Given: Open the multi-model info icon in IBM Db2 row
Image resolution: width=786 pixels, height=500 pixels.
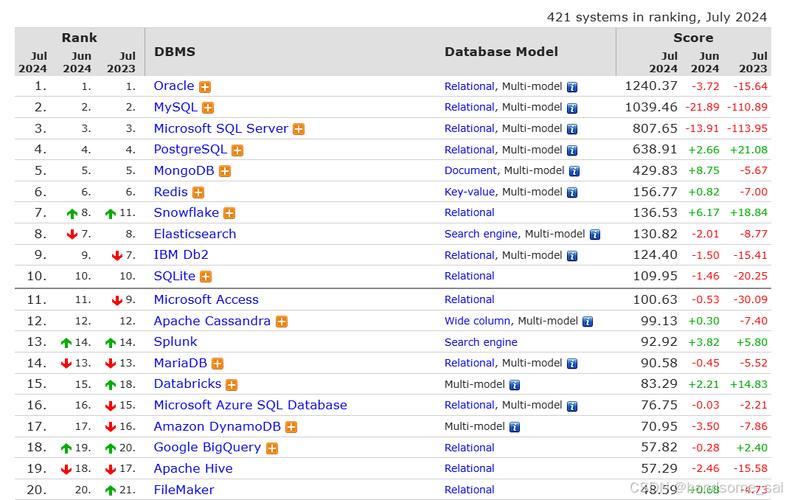Looking at the screenshot, I should [x=572, y=256].
